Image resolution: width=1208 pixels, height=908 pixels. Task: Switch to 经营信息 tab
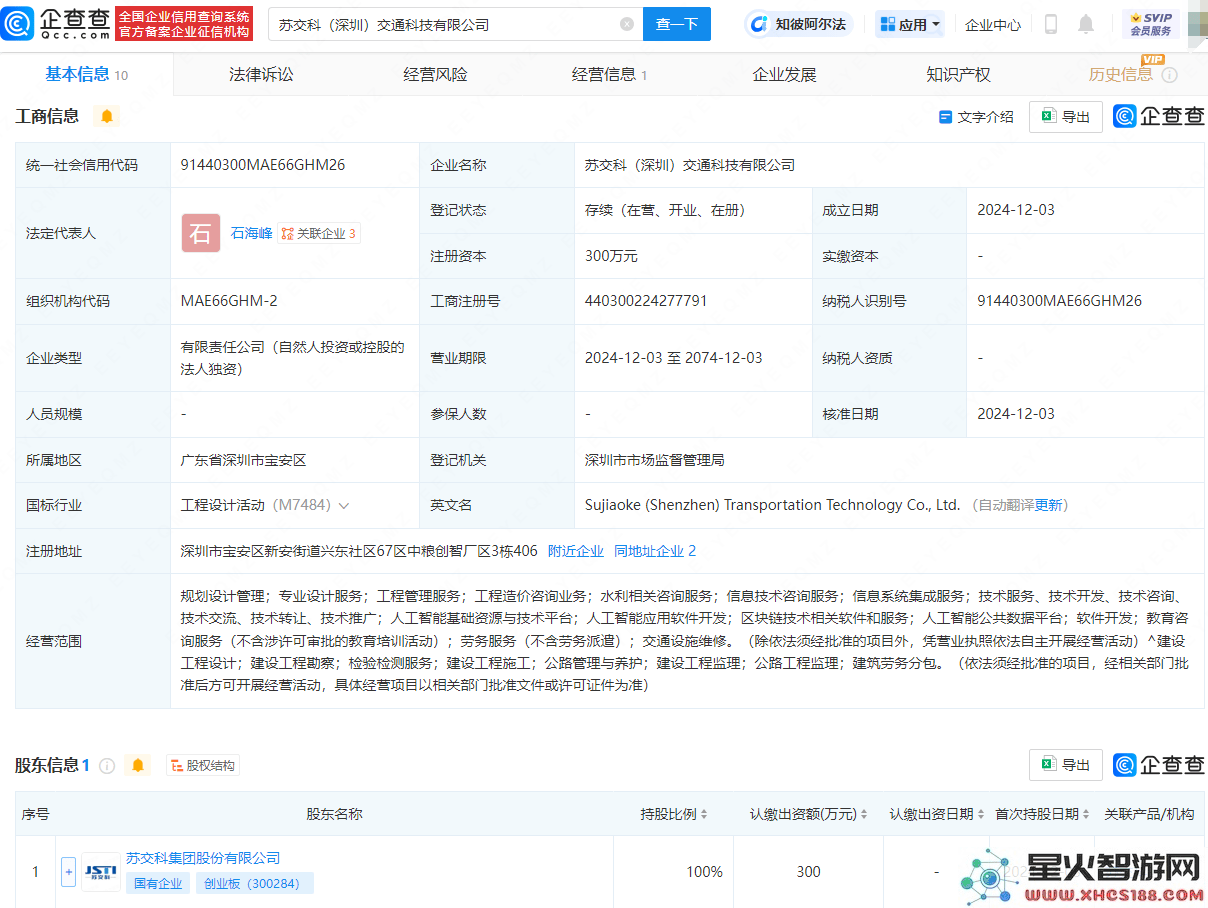pos(609,74)
